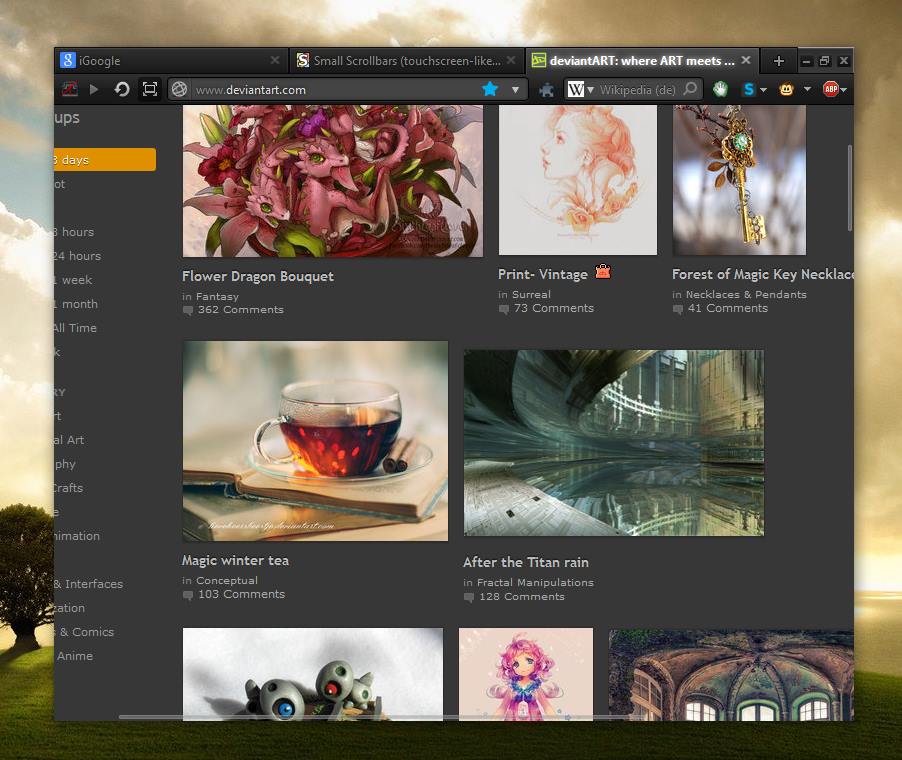Choose the 1 week time filter
This screenshot has width=902, height=760.
pyautogui.click(x=72, y=280)
